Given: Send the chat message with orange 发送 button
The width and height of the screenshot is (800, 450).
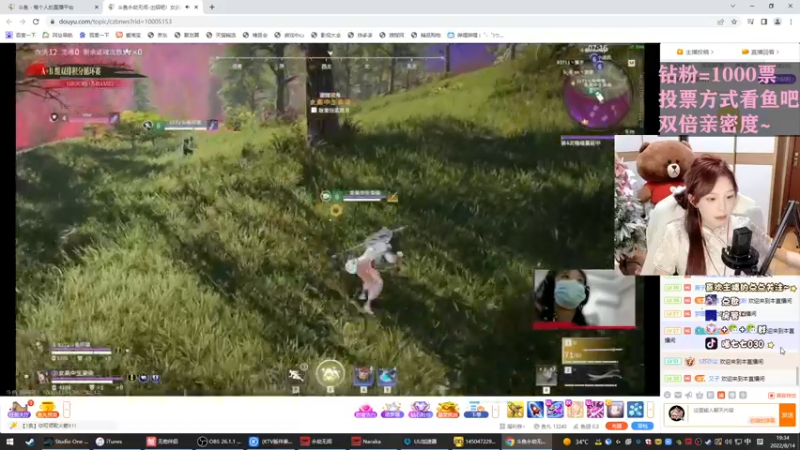Looking at the screenshot, I should tap(787, 415).
